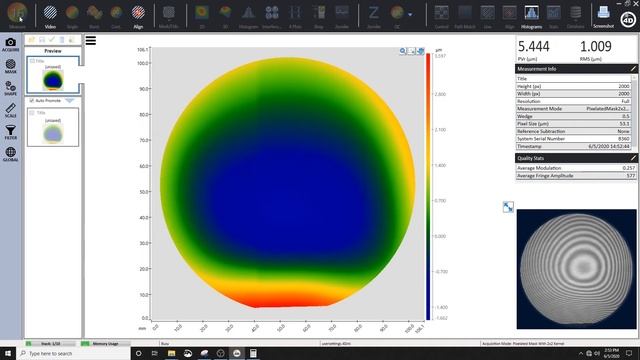Edit the Quality Stats panel with the pencil

pyautogui.click(x=633, y=158)
